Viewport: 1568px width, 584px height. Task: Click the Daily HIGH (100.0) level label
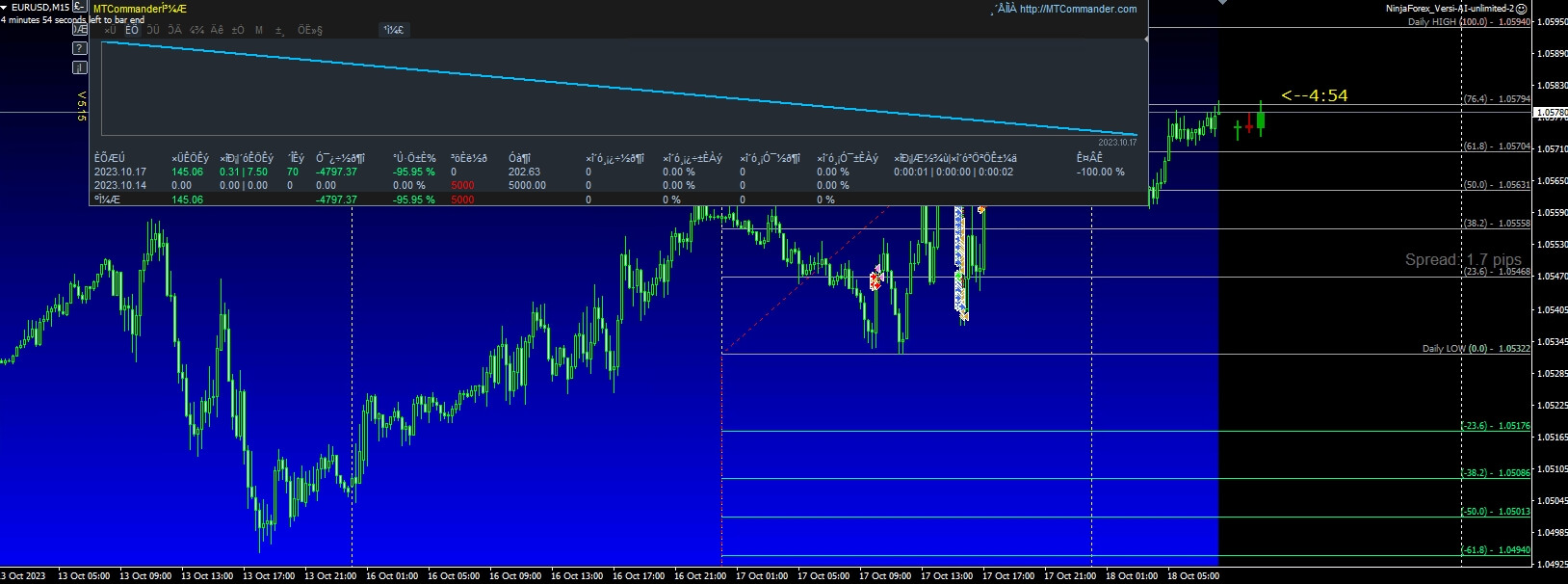click(x=1447, y=22)
